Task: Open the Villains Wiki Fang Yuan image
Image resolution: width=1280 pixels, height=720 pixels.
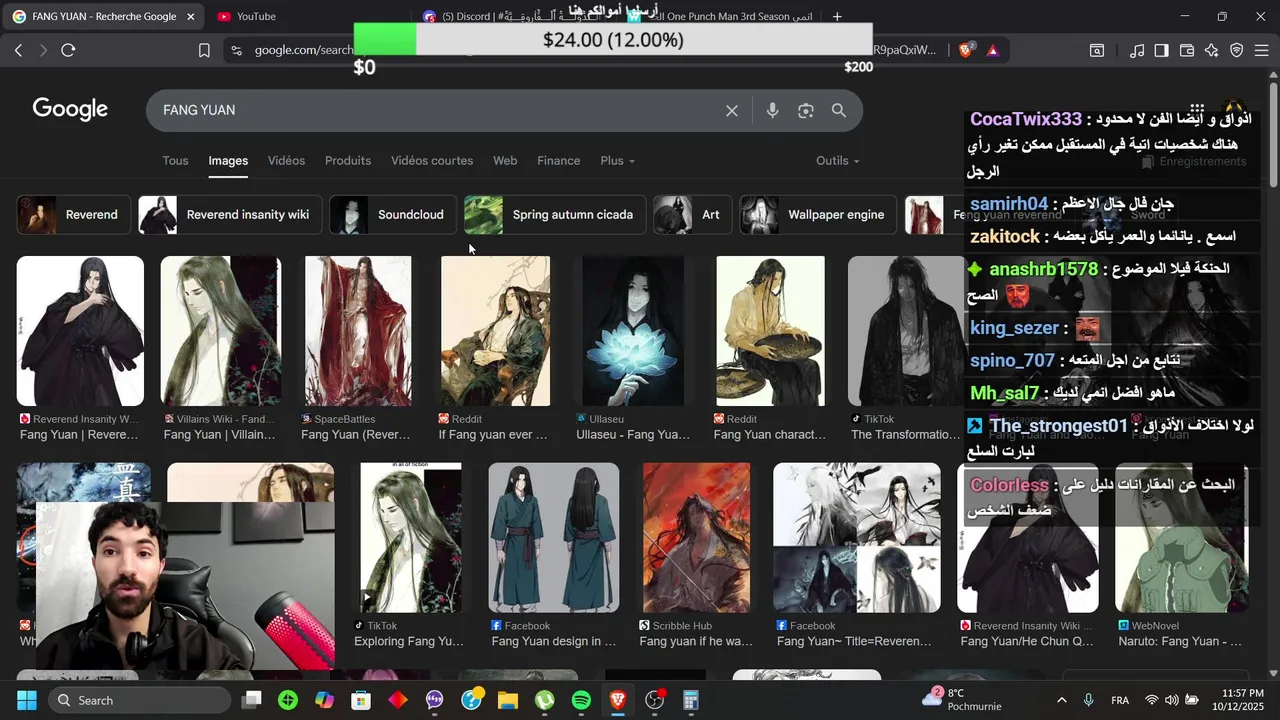Action: click(221, 331)
